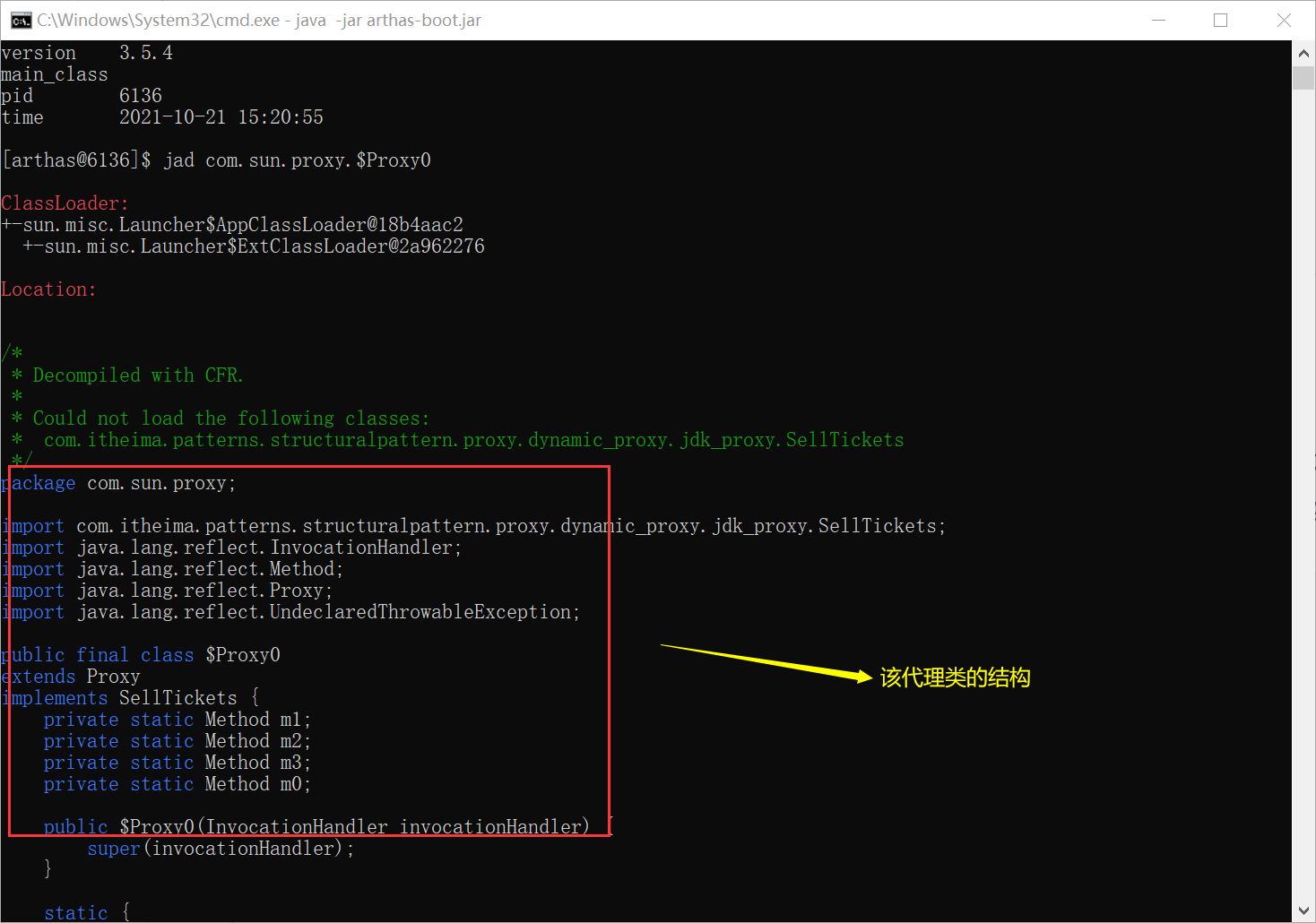The width and height of the screenshot is (1316, 923).
Task: Click the 'AppClassLoader@18b4aac2' line
Action: click(232, 225)
